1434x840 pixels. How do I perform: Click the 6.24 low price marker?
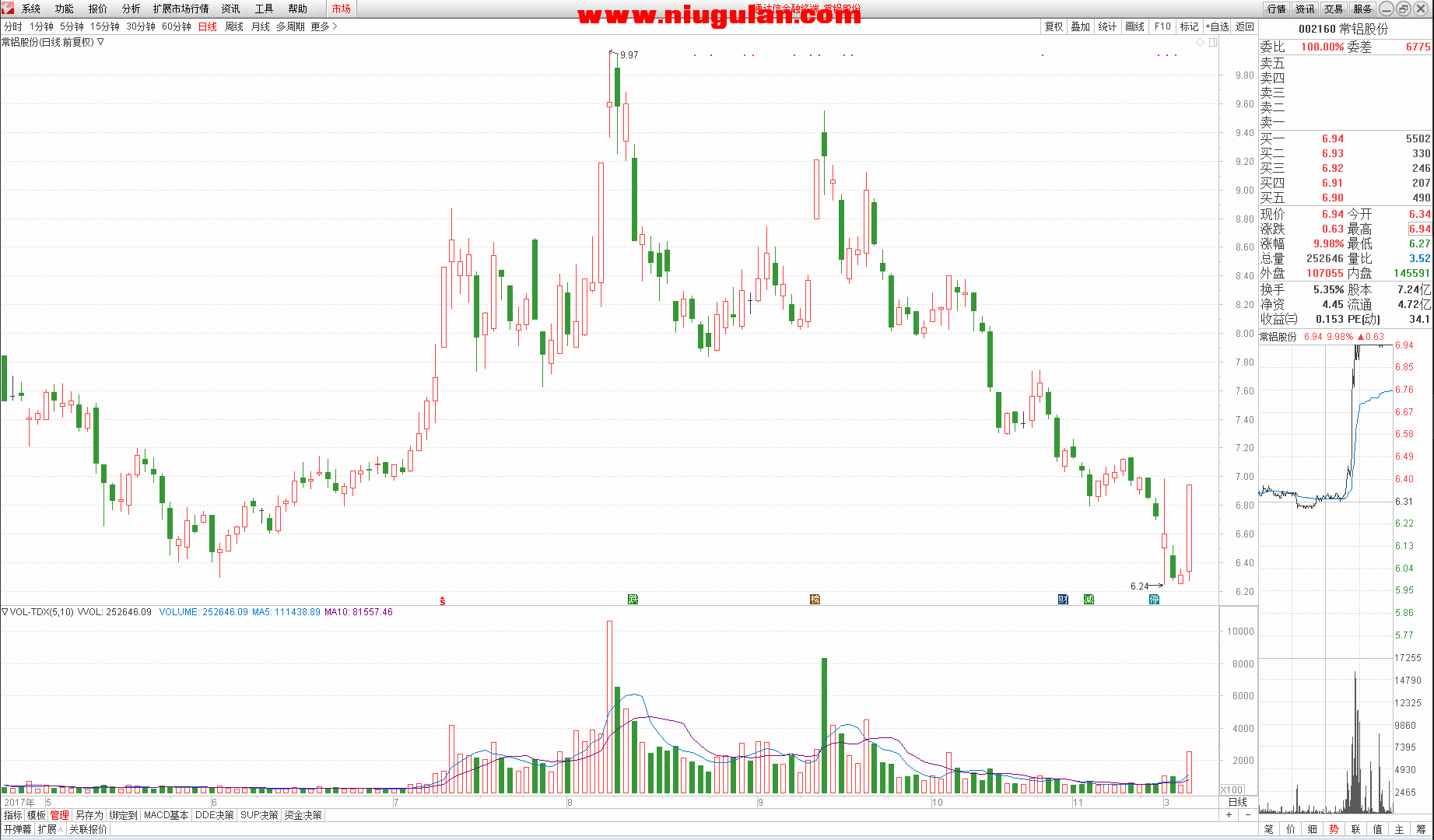pos(1139,586)
